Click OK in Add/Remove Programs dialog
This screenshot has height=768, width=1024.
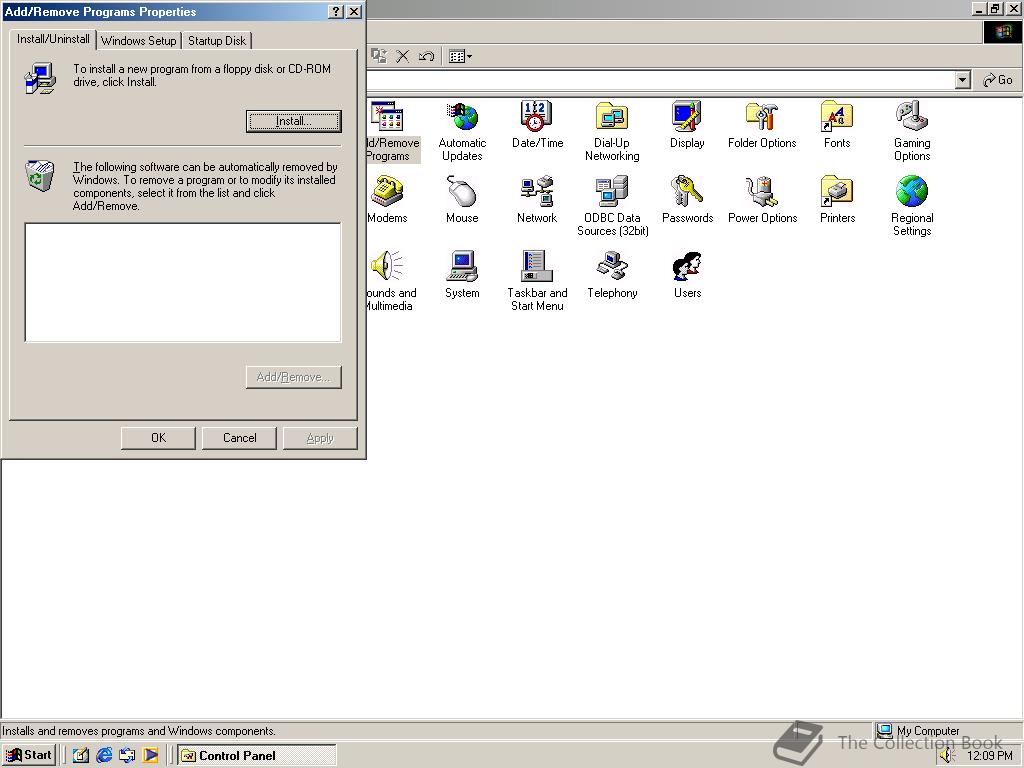click(x=158, y=438)
